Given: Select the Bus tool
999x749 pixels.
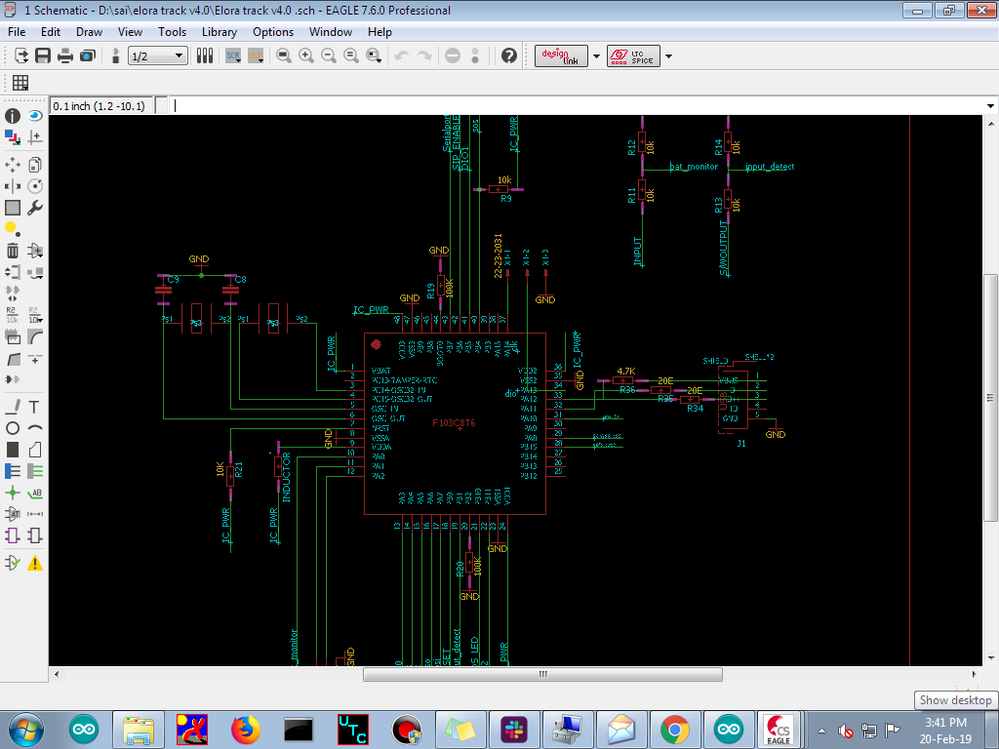Looking at the screenshot, I should coord(12,471).
